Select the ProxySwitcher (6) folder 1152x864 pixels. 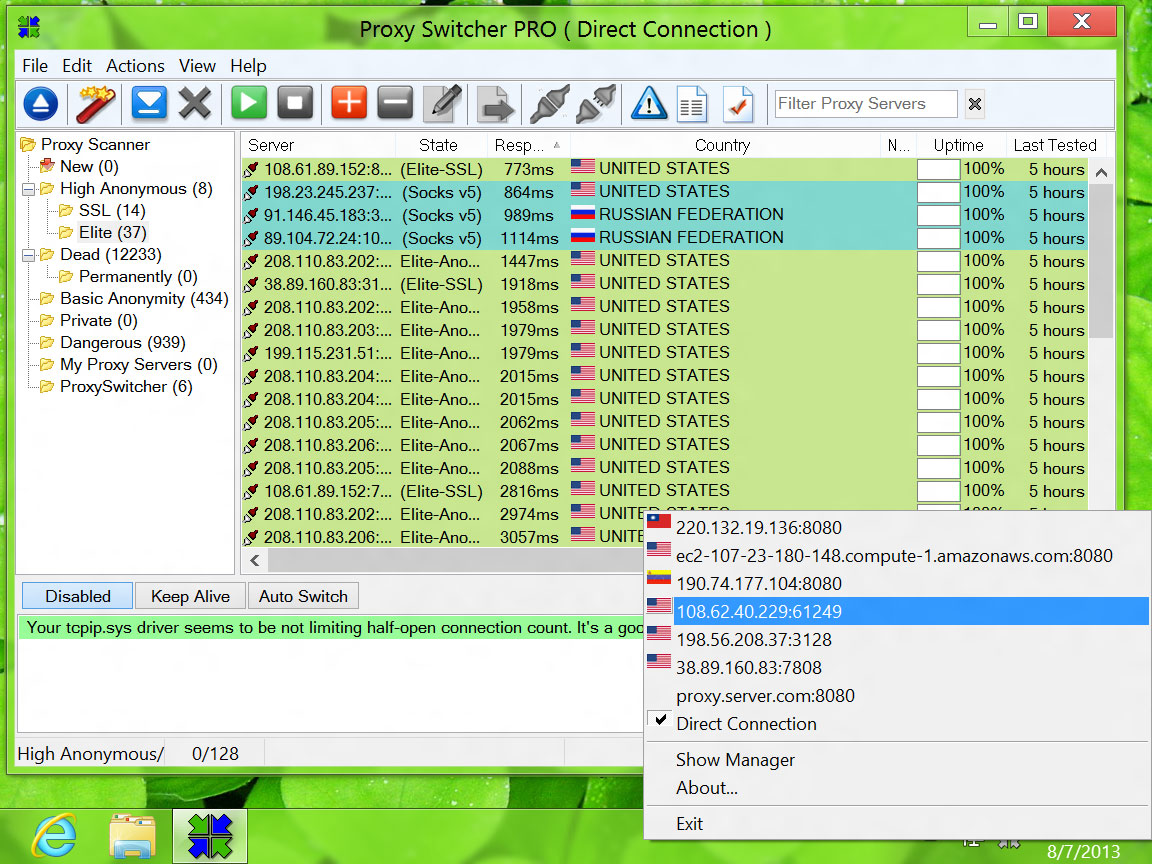(126, 387)
